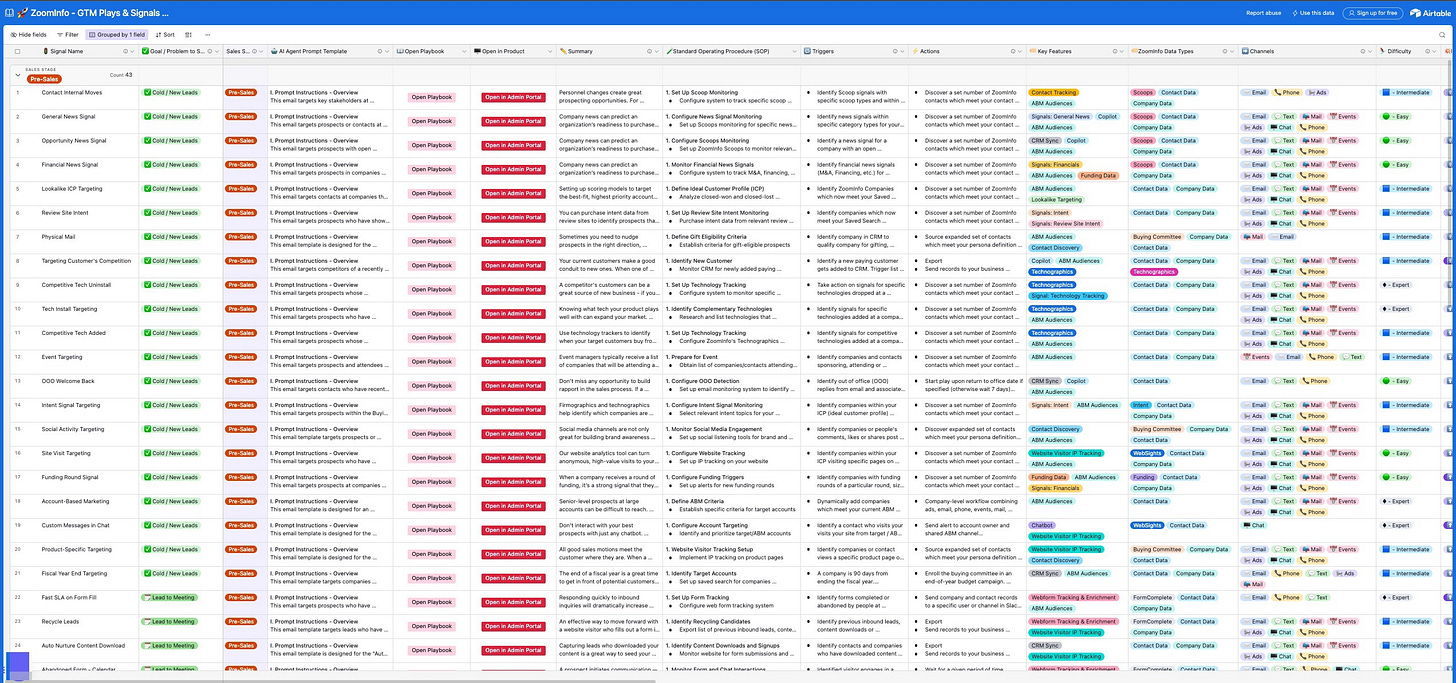Click the Report abuse link
The height and width of the screenshot is (683, 1456).
point(1264,13)
